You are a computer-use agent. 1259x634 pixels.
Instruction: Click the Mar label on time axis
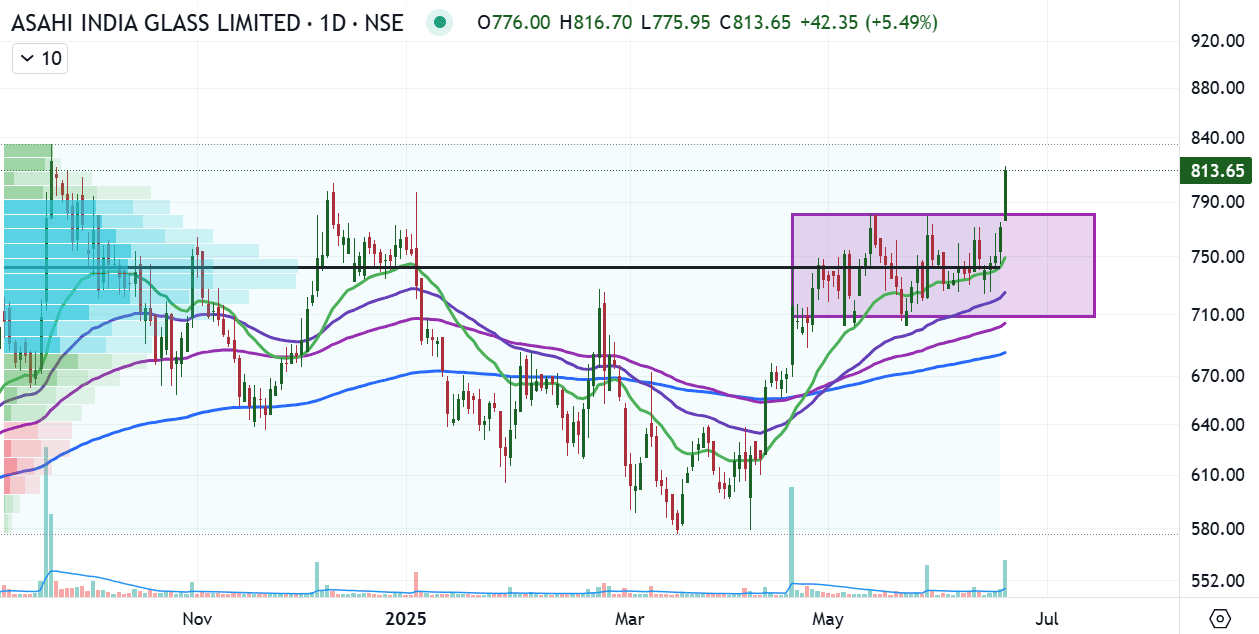click(629, 619)
